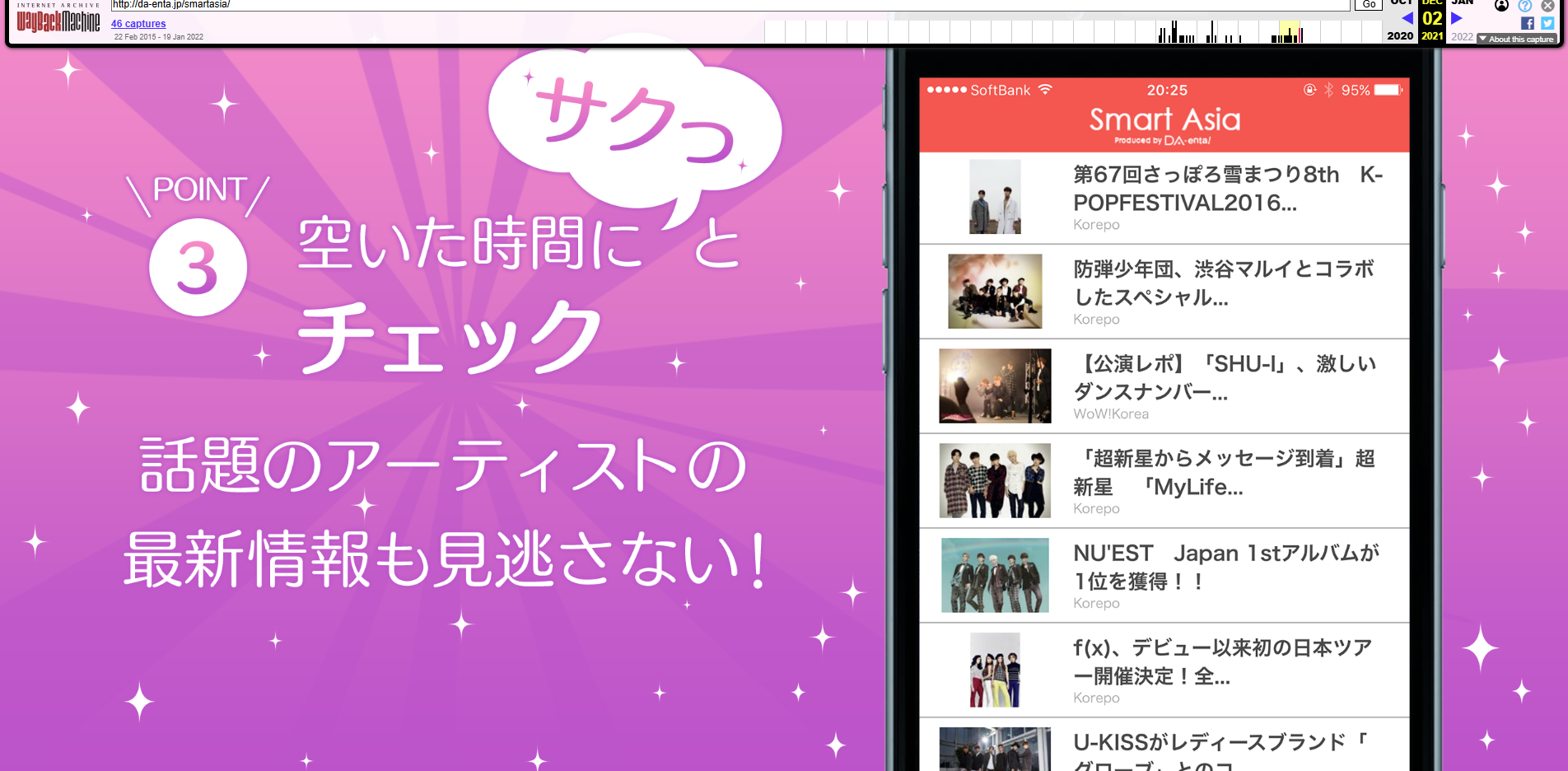
Task: Click the Wayback capture timeline sparkline
Action: coord(1074,32)
